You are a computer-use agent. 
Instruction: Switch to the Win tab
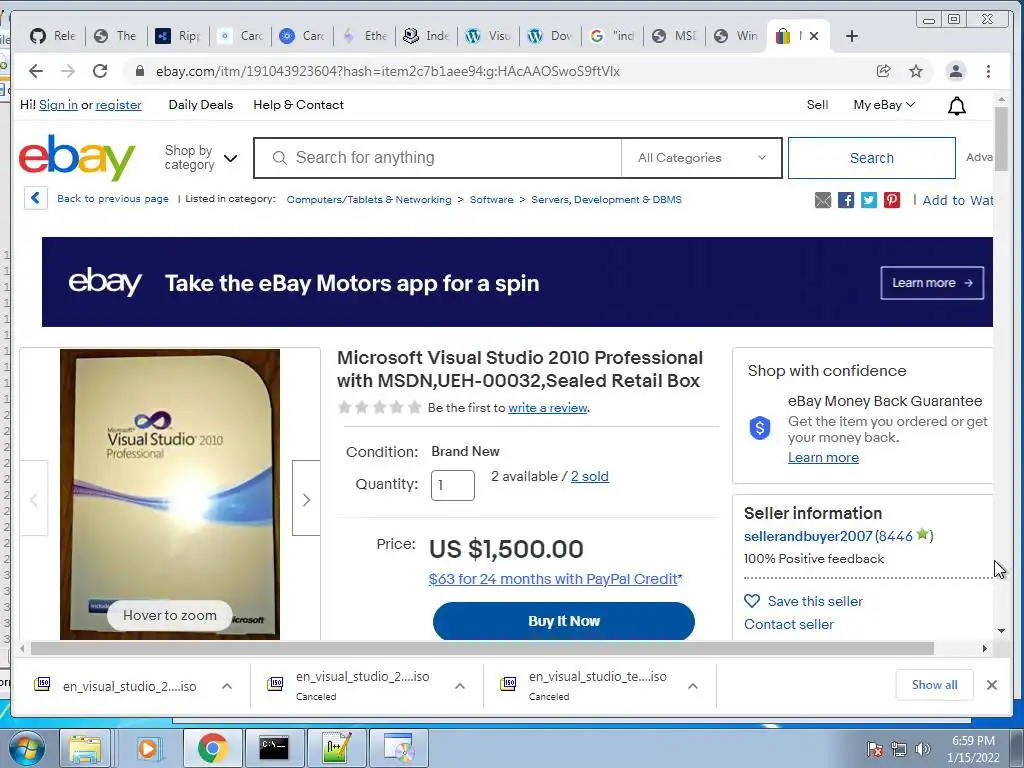[737, 36]
